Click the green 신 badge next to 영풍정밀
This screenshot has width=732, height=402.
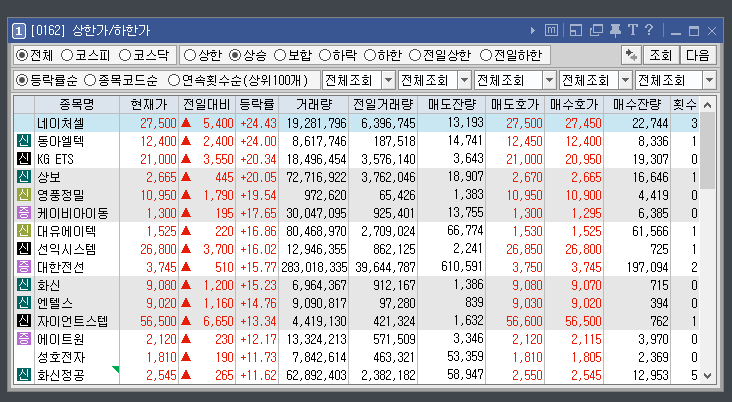pyautogui.click(x=24, y=195)
